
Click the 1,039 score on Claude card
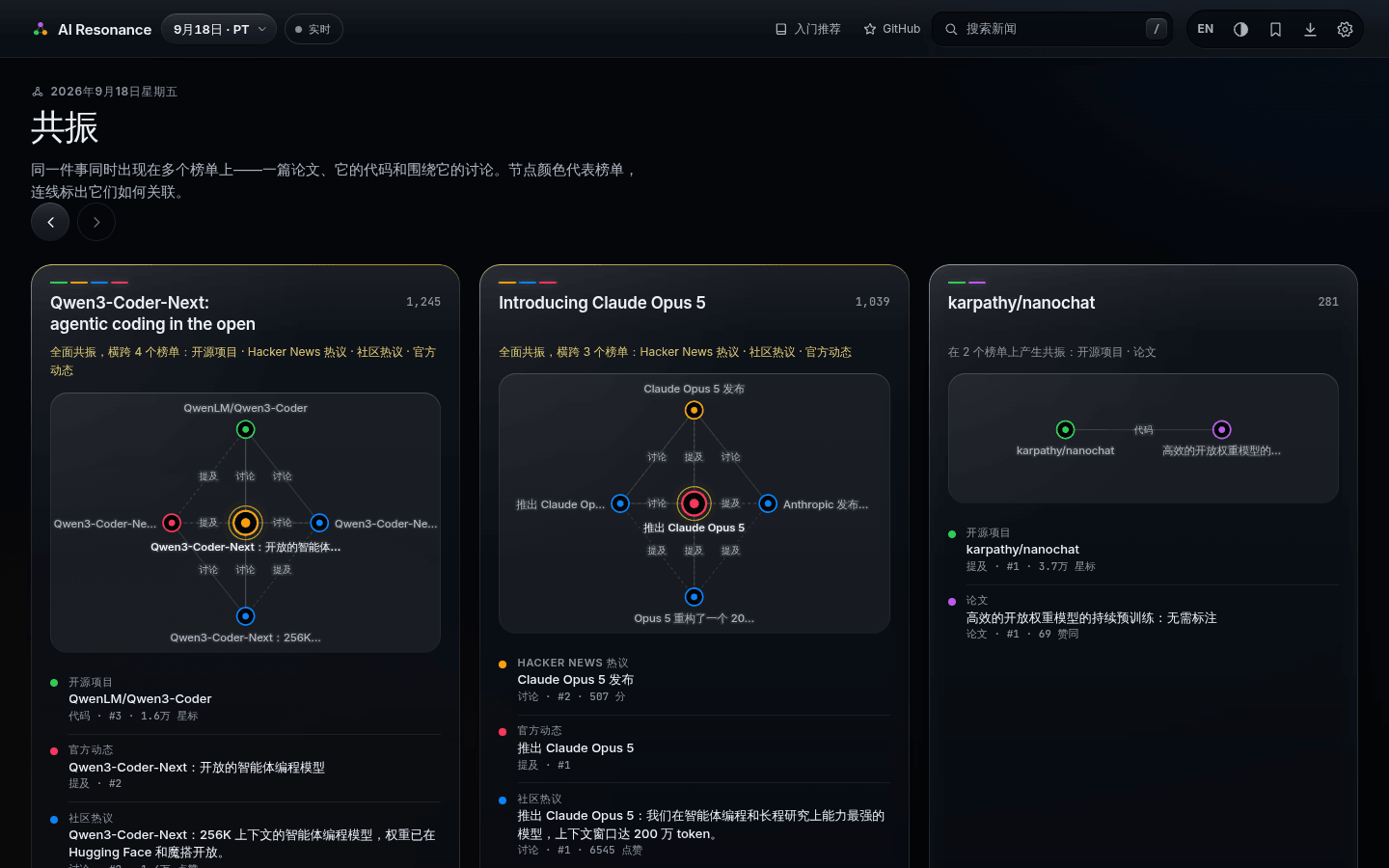click(x=872, y=302)
